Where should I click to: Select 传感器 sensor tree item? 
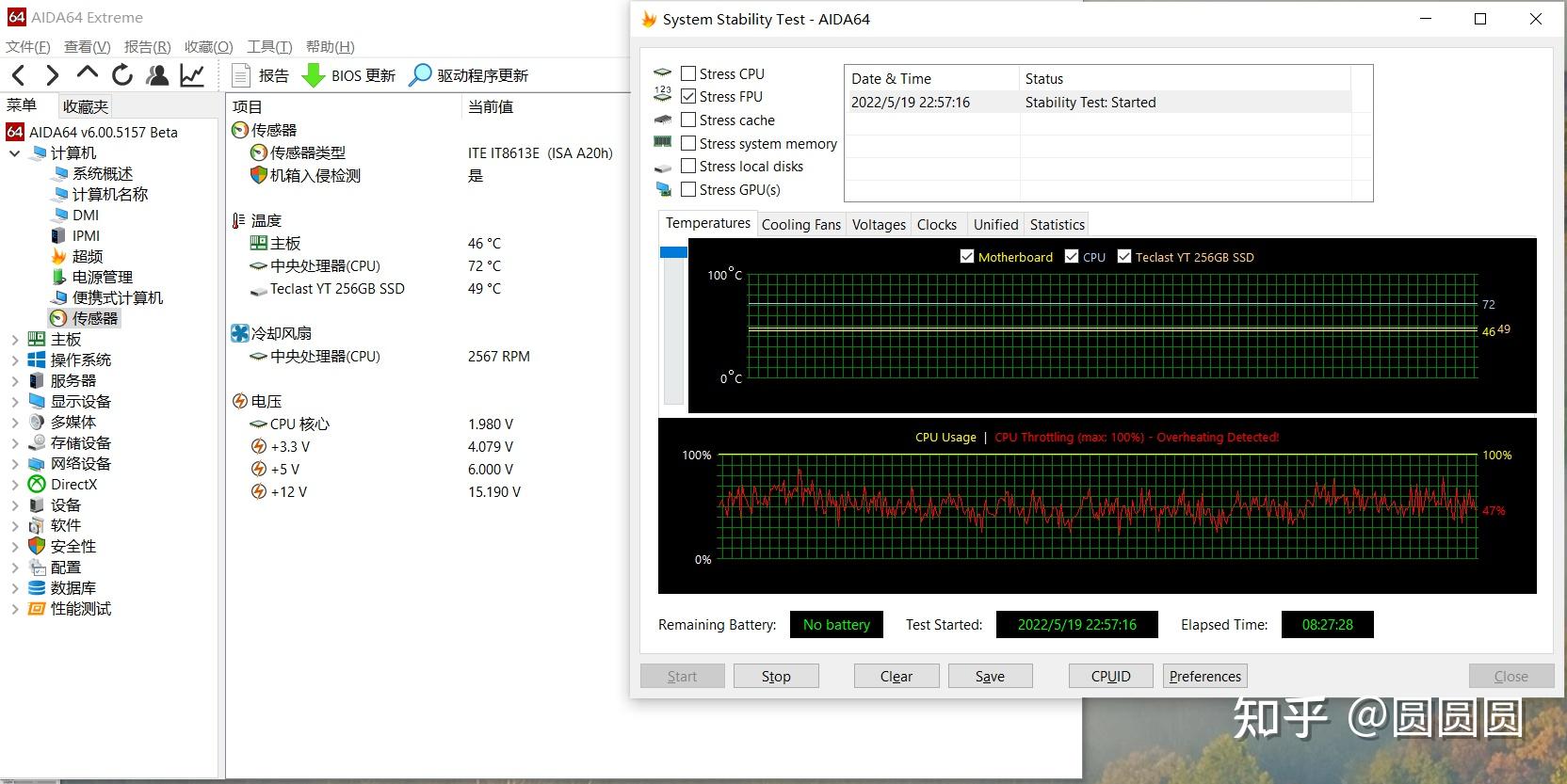point(95,318)
